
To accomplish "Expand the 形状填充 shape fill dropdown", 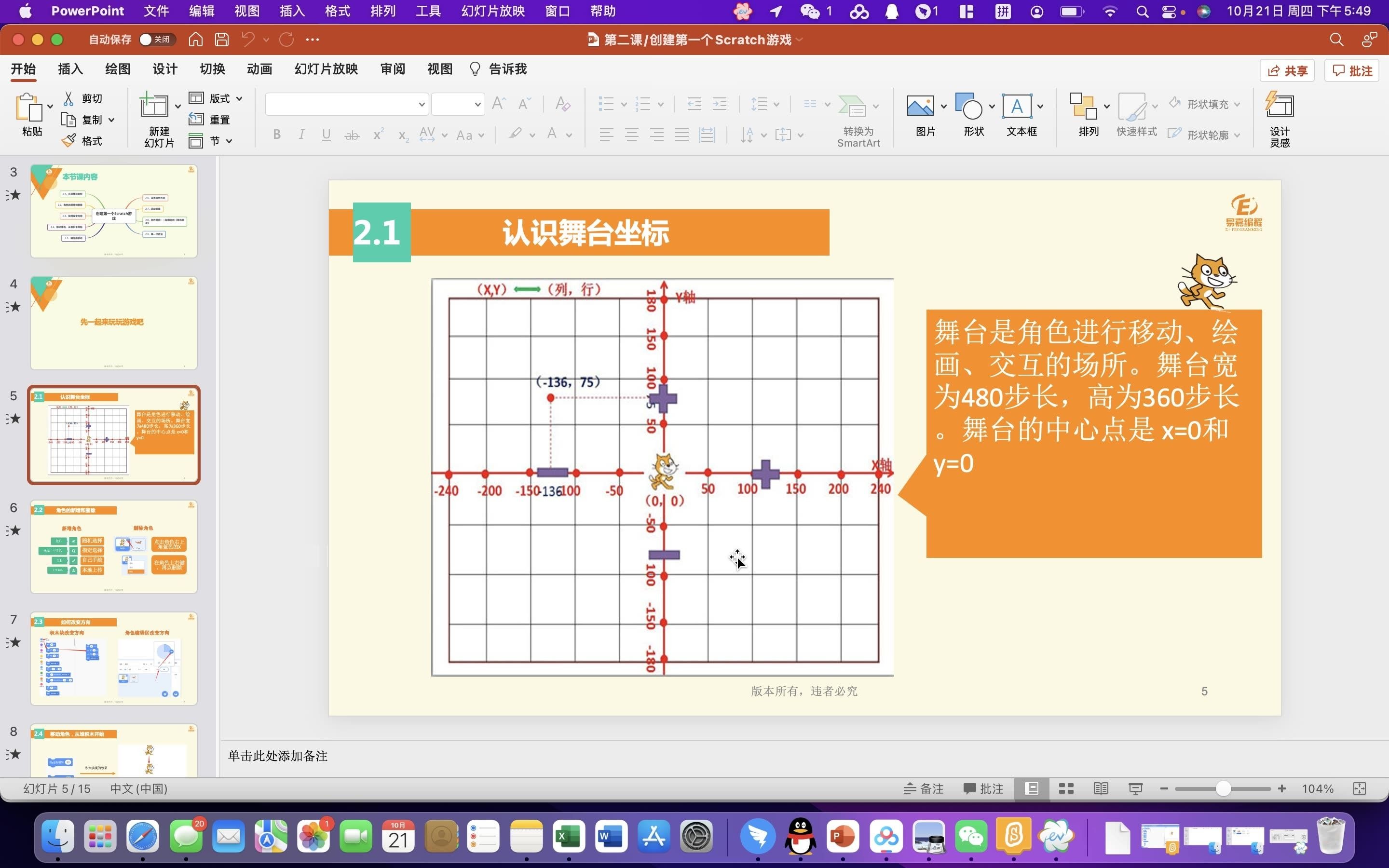I will pos(1237,105).
